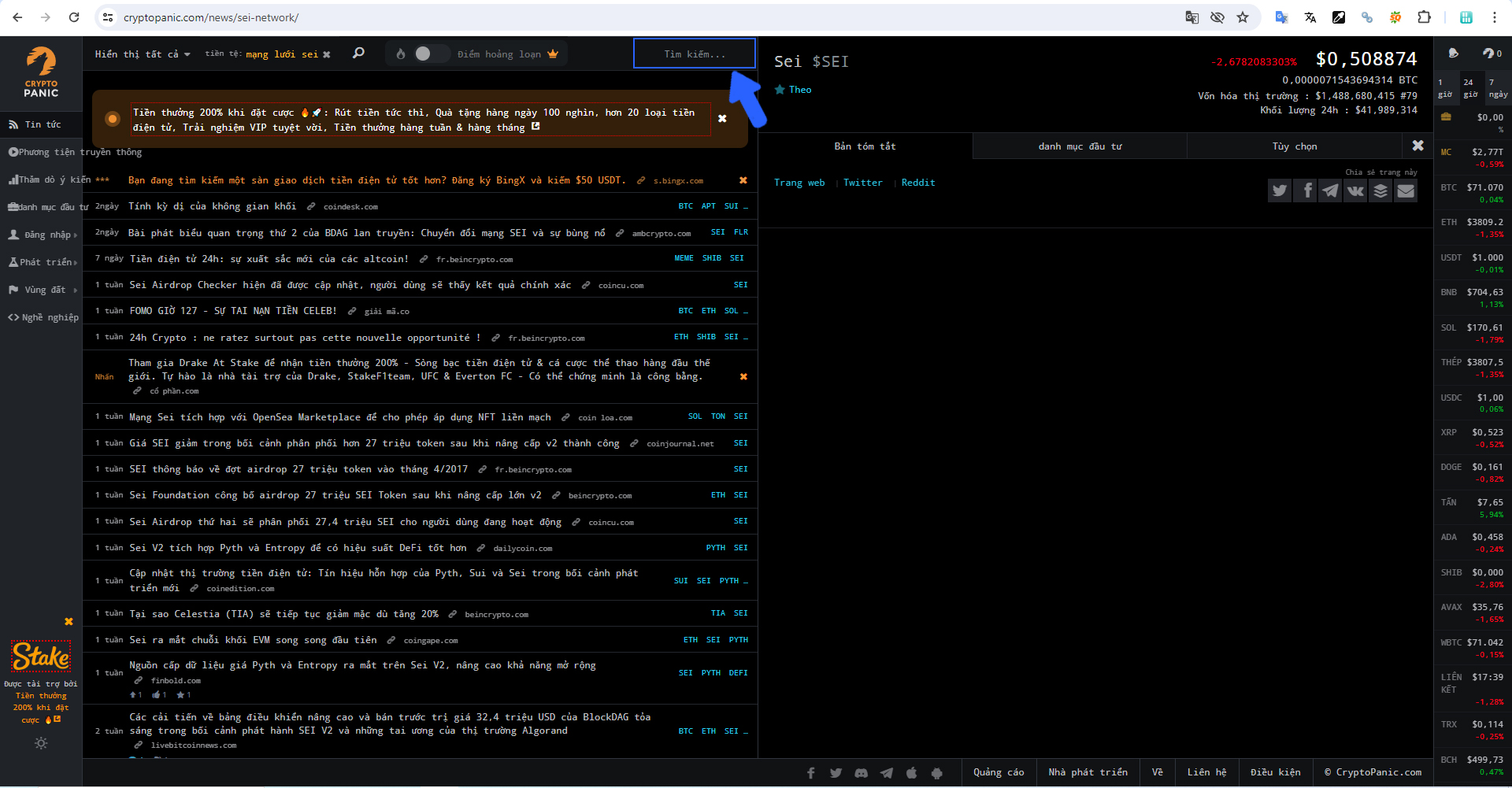Expand the Đăng nhập sidebar menu
This screenshot has height=788, width=1512.
pos(43,235)
